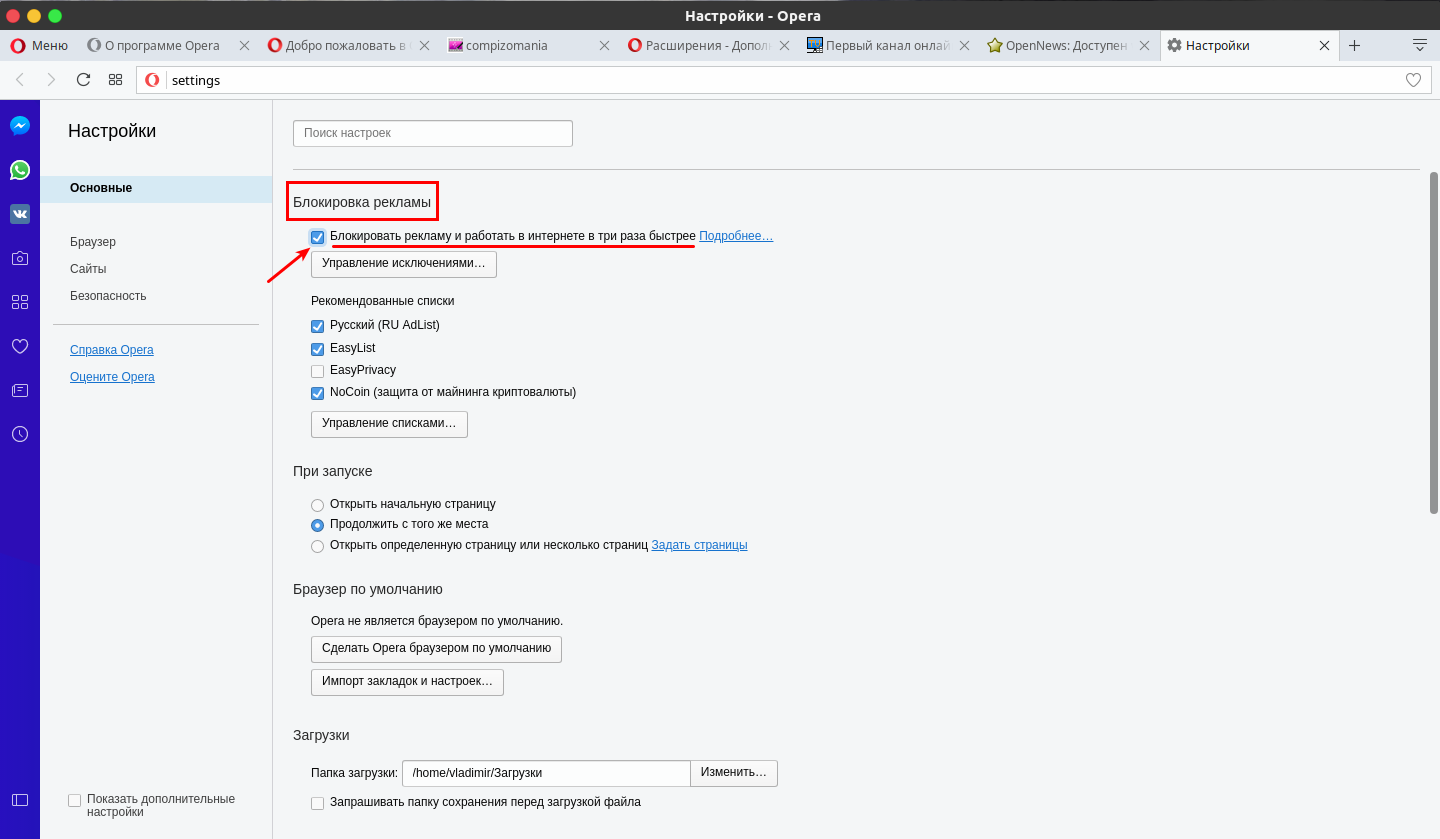Select Сайты settings section
The height and width of the screenshot is (839, 1440).
pyautogui.click(x=88, y=269)
